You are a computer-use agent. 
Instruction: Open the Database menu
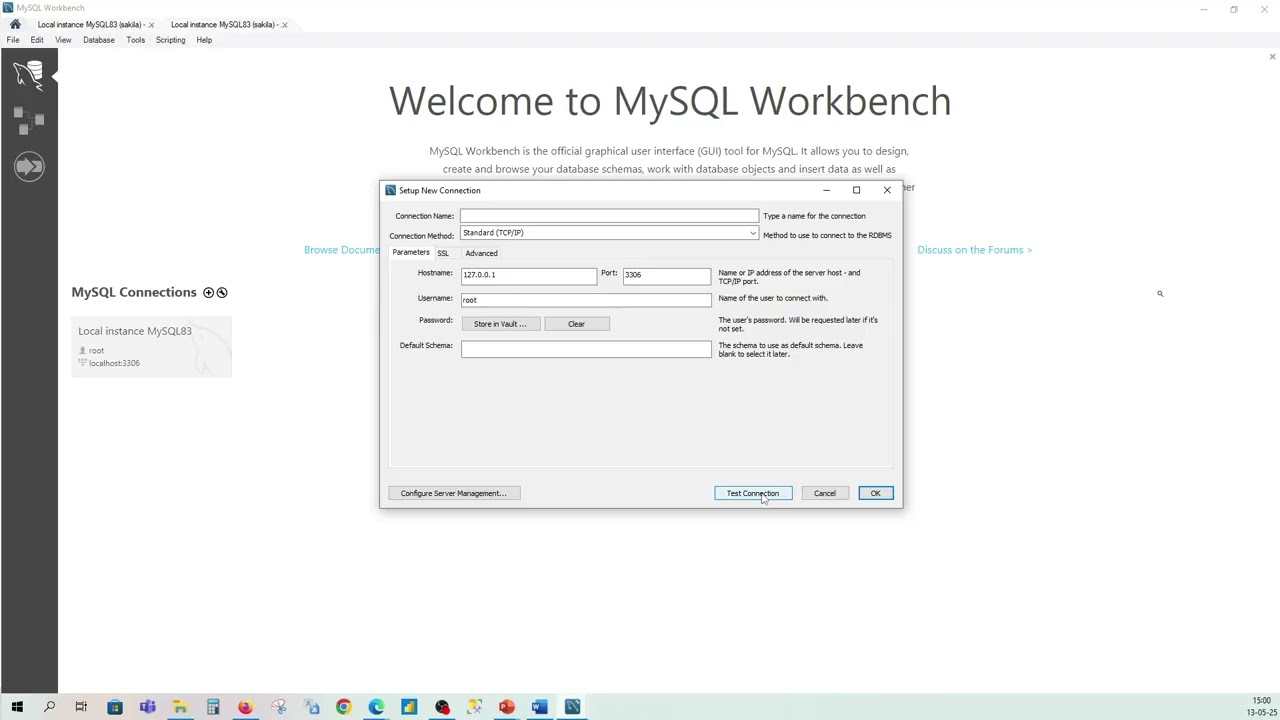(99, 40)
